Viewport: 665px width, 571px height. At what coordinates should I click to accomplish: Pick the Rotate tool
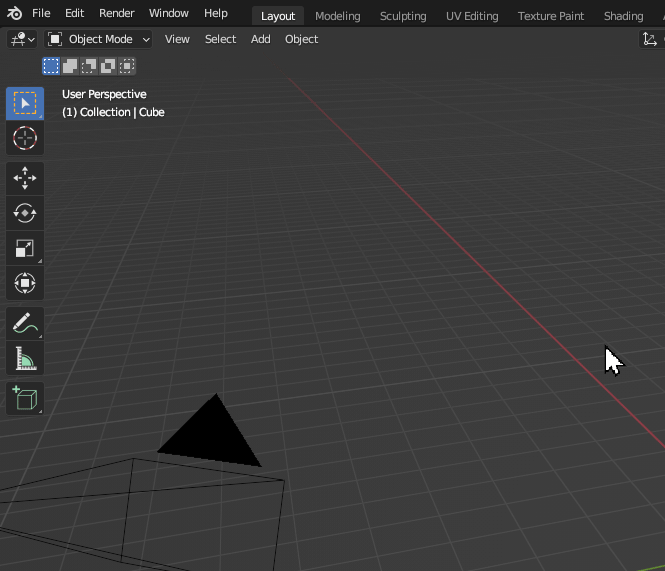pos(25,213)
